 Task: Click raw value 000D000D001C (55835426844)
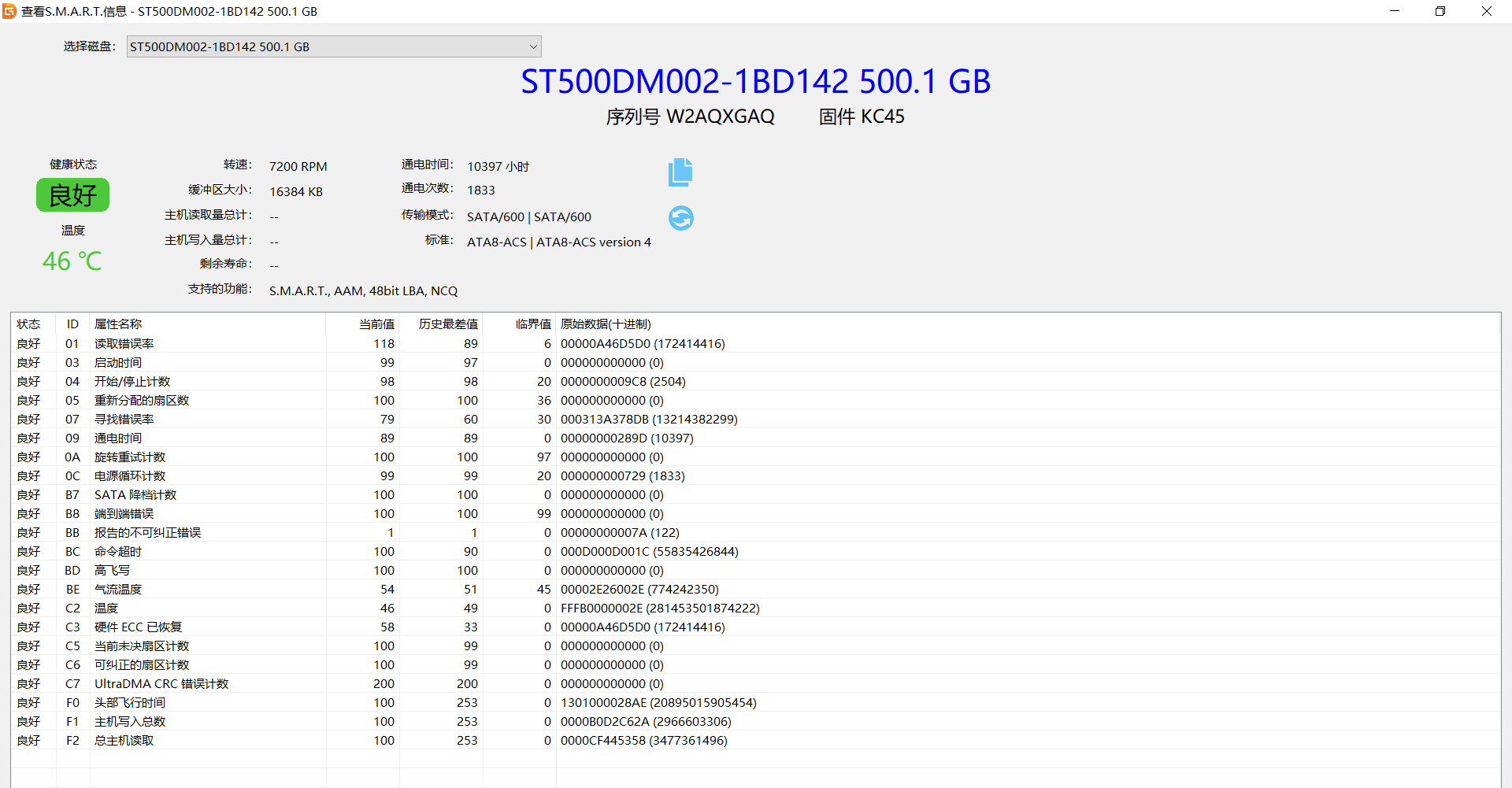[x=650, y=552]
